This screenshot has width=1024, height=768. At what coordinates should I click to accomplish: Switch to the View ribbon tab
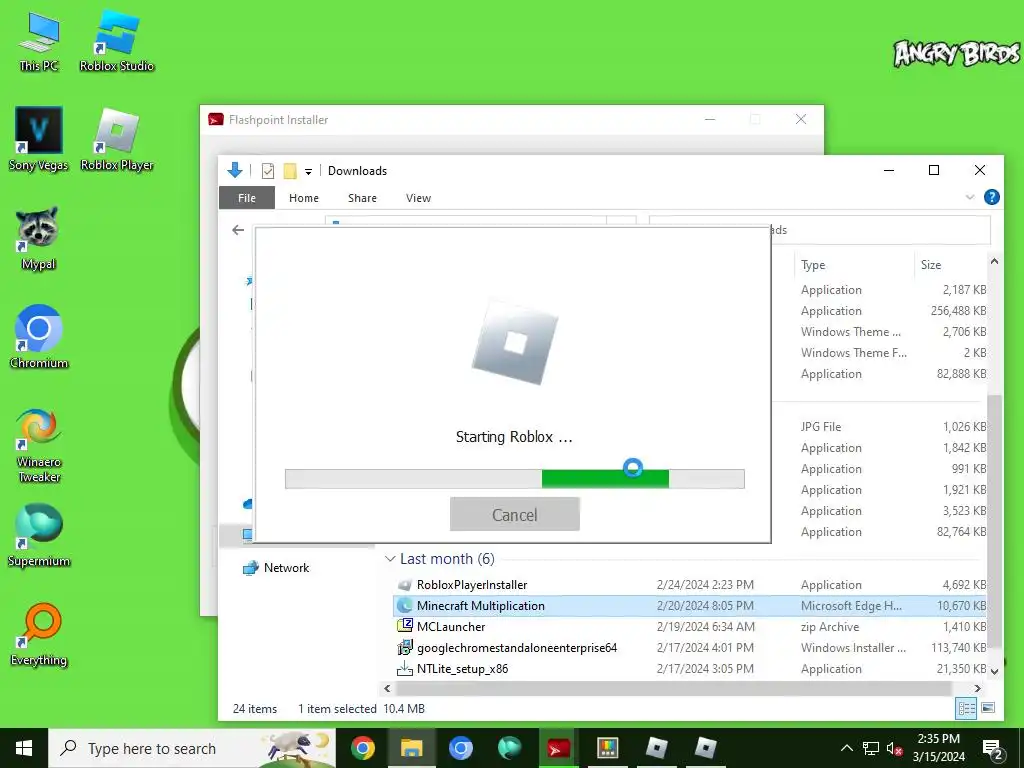point(418,198)
